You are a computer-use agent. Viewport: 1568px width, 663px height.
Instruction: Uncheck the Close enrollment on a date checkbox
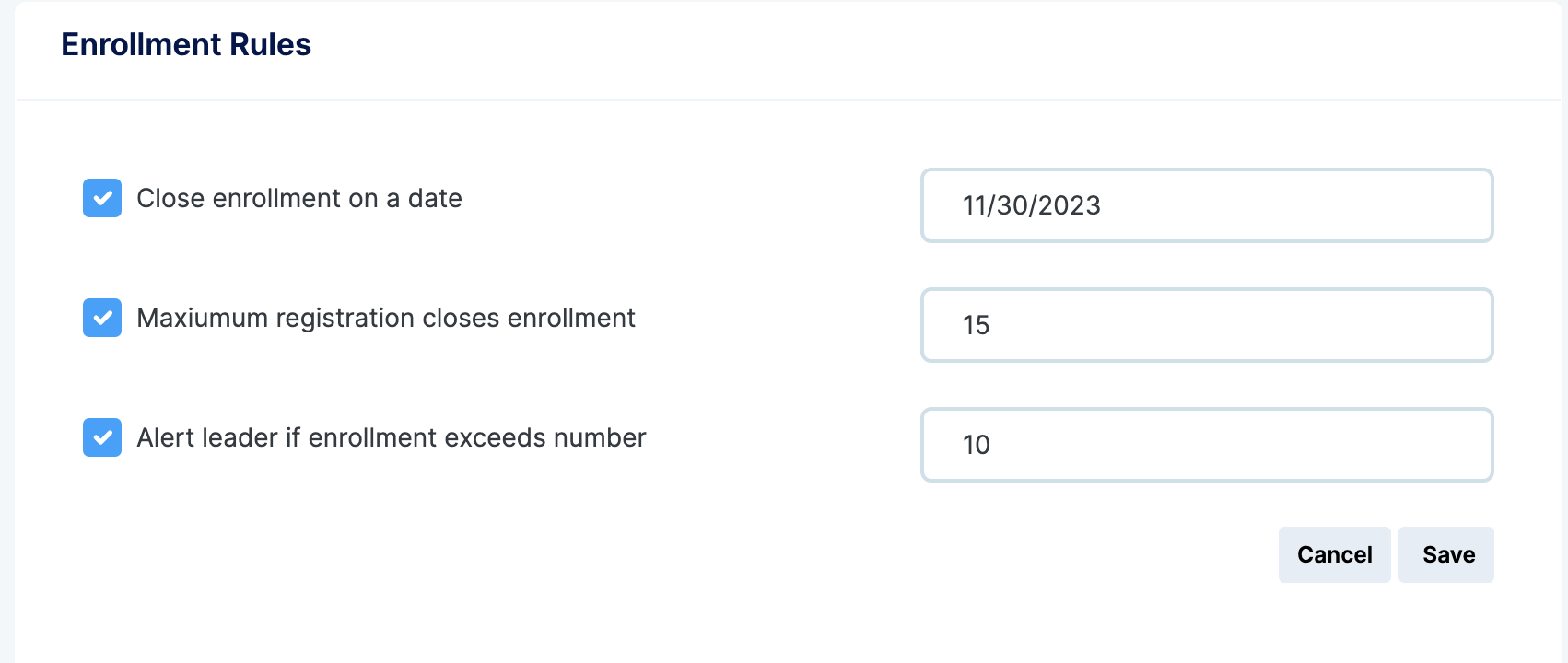pos(102,198)
